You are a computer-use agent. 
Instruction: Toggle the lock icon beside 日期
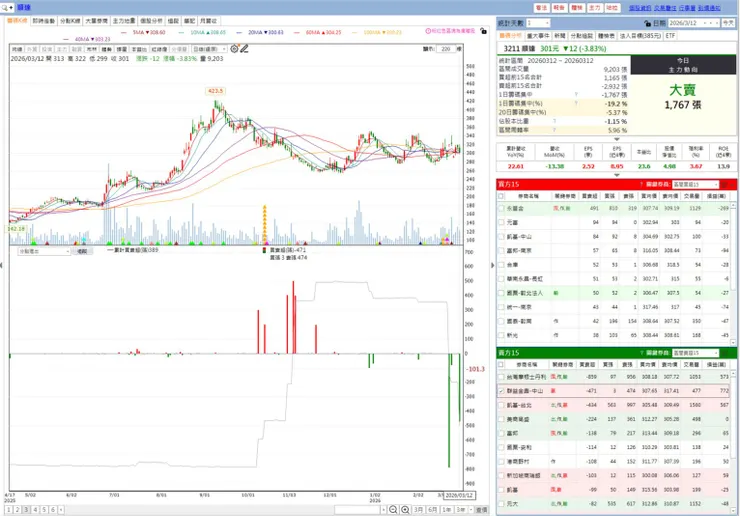click(x=647, y=23)
